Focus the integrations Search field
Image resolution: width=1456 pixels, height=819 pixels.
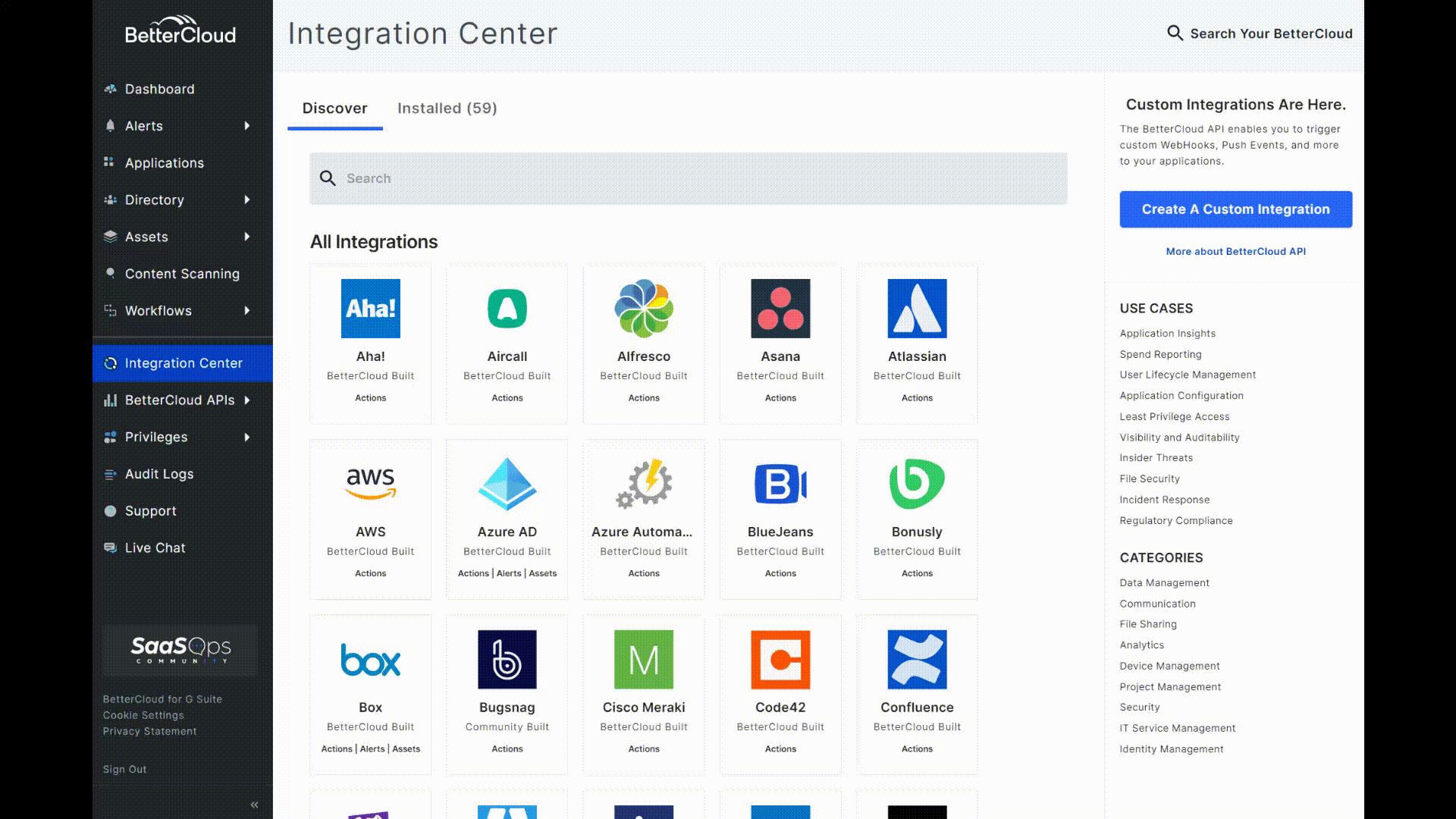688,178
